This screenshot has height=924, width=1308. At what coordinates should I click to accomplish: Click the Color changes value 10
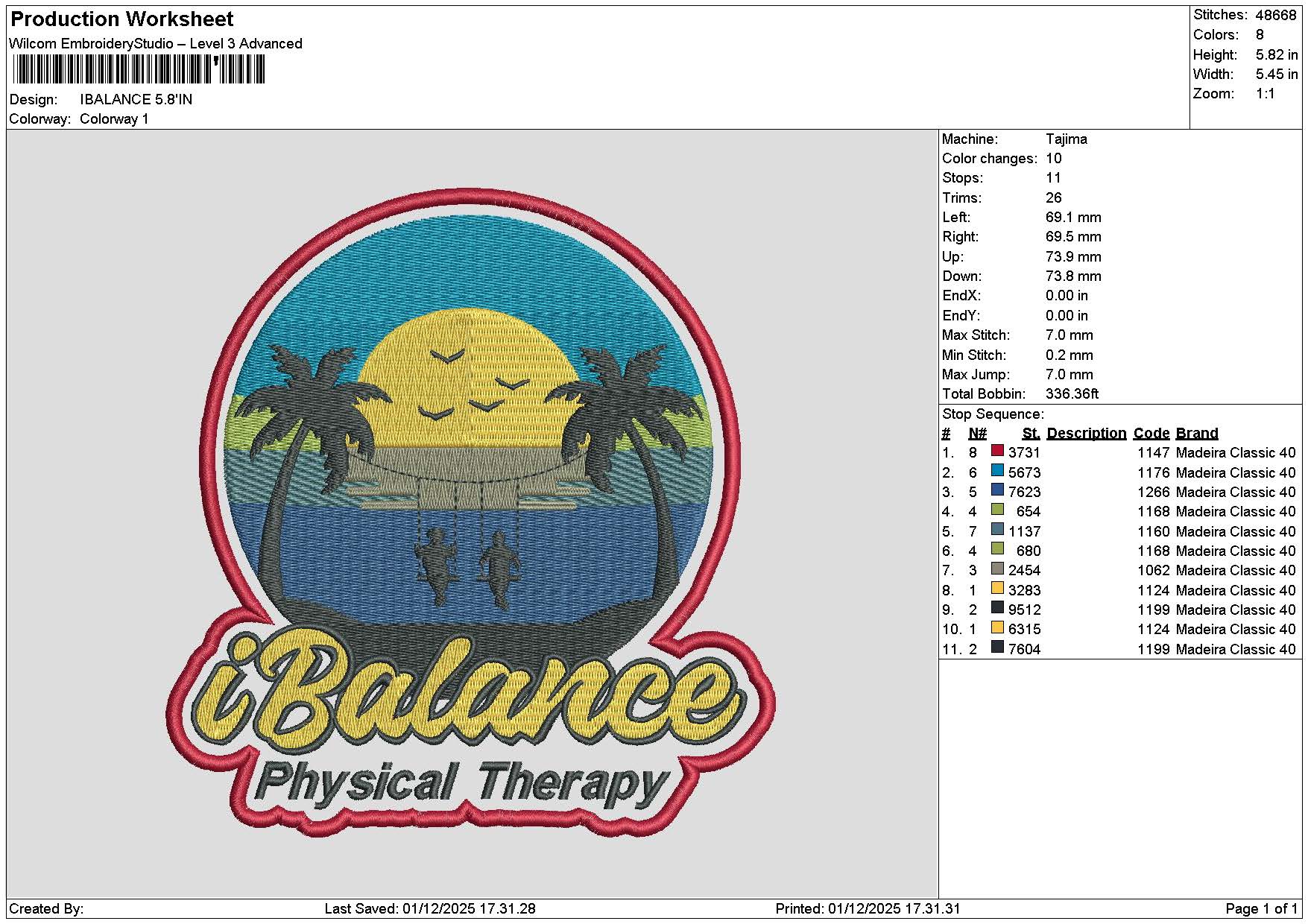pyautogui.click(x=1054, y=159)
